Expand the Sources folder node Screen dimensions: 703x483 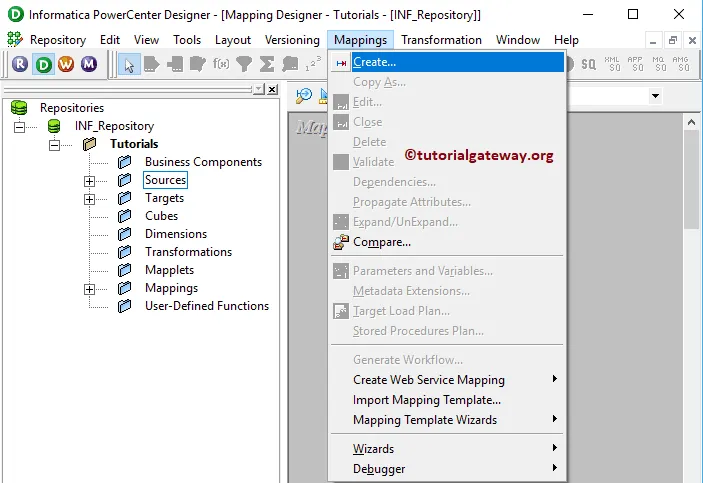(x=89, y=181)
